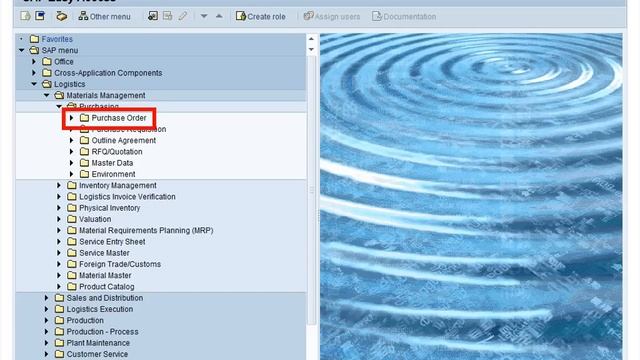Click Move Favorites Up arrow

coord(219,16)
